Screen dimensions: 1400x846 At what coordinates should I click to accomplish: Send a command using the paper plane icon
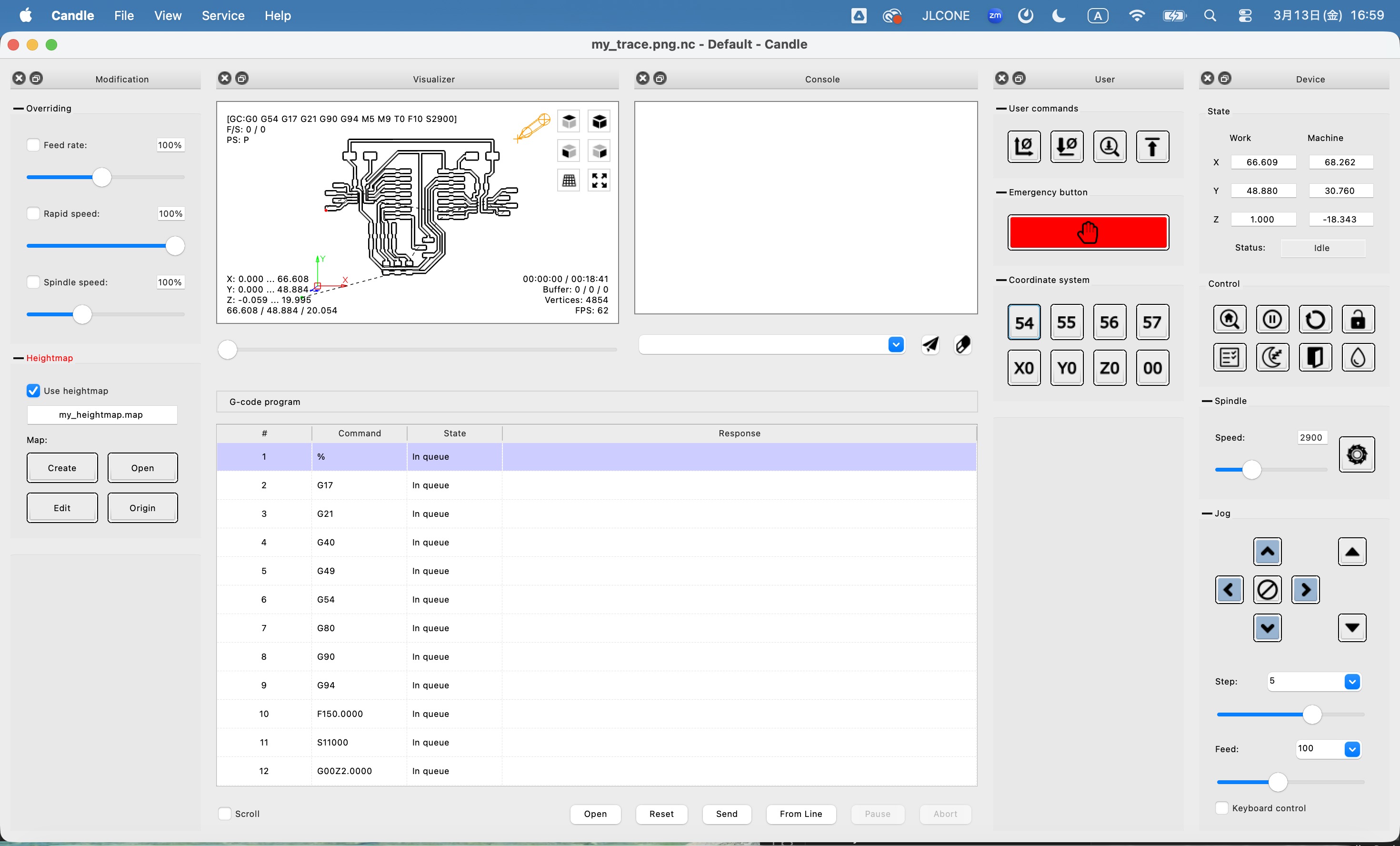930,344
